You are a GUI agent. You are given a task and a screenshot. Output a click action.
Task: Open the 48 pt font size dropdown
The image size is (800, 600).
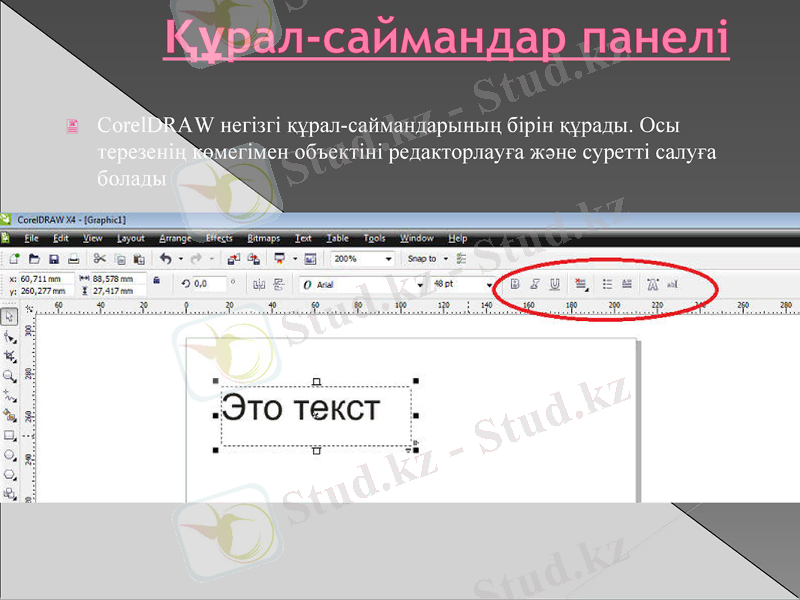click(x=490, y=284)
